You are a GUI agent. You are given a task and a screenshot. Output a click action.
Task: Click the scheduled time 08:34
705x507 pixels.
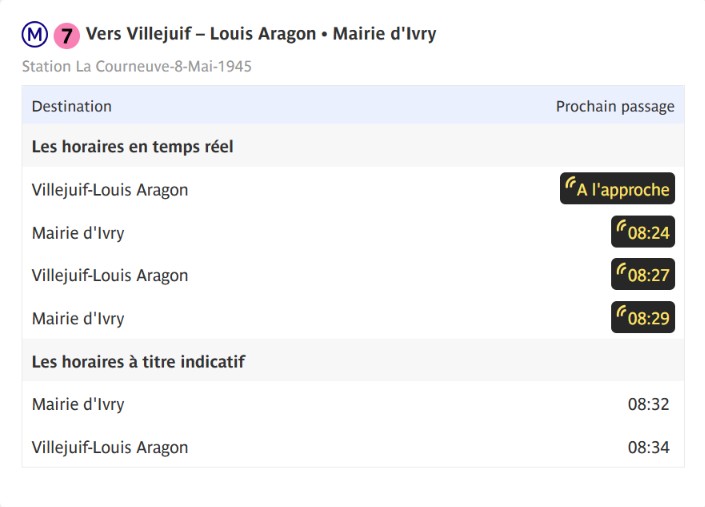click(648, 447)
